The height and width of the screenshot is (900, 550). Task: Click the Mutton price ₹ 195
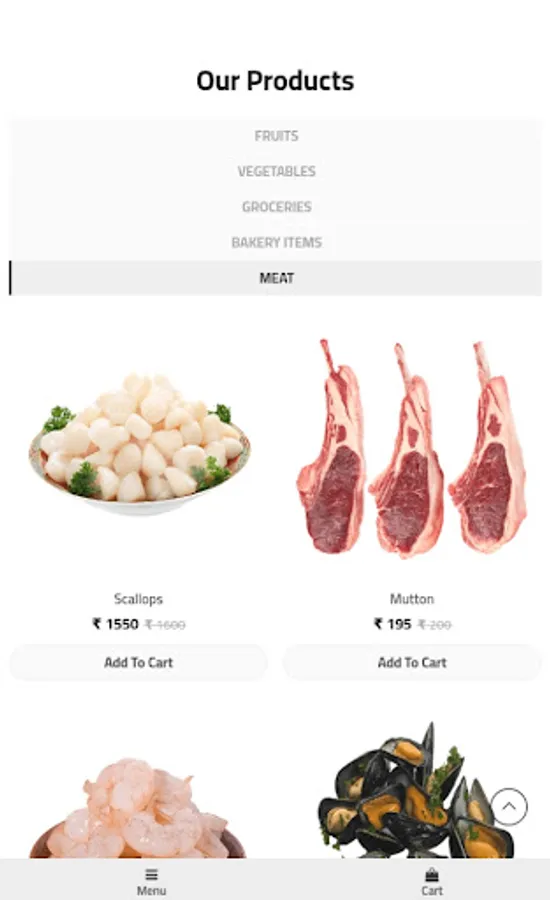pos(393,624)
